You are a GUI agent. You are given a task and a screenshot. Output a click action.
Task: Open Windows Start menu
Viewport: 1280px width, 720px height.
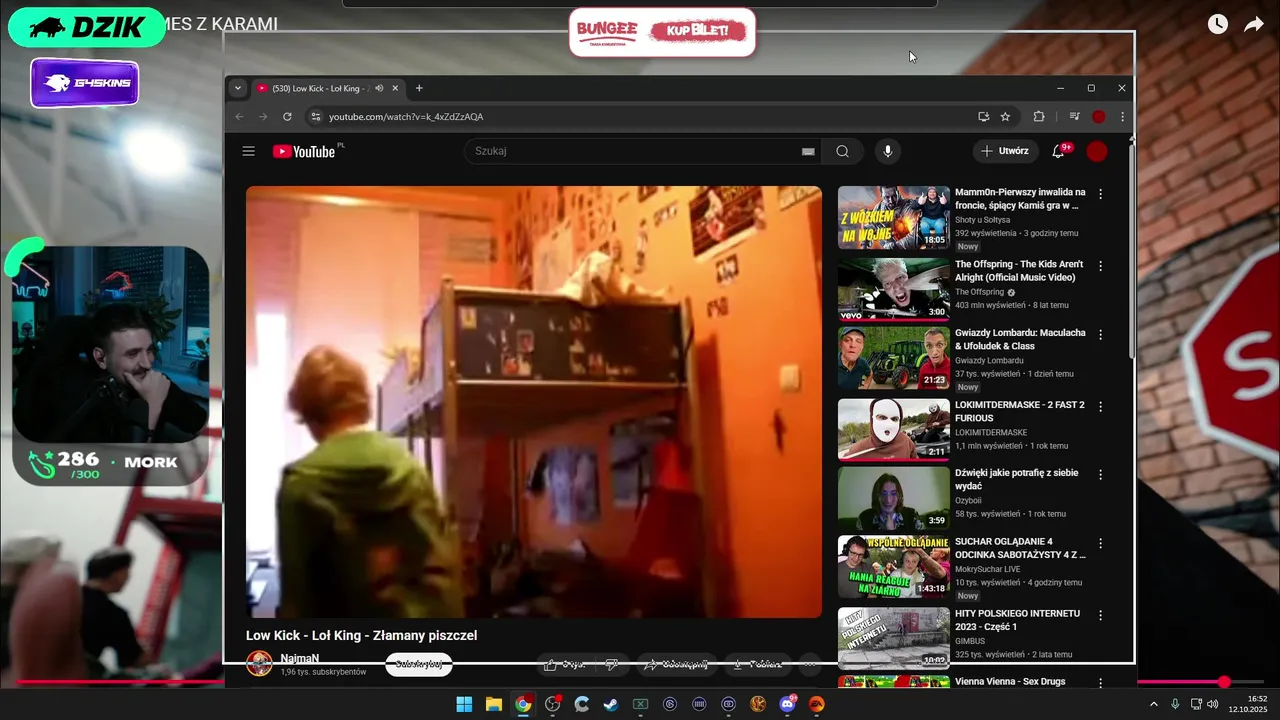(x=464, y=704)
